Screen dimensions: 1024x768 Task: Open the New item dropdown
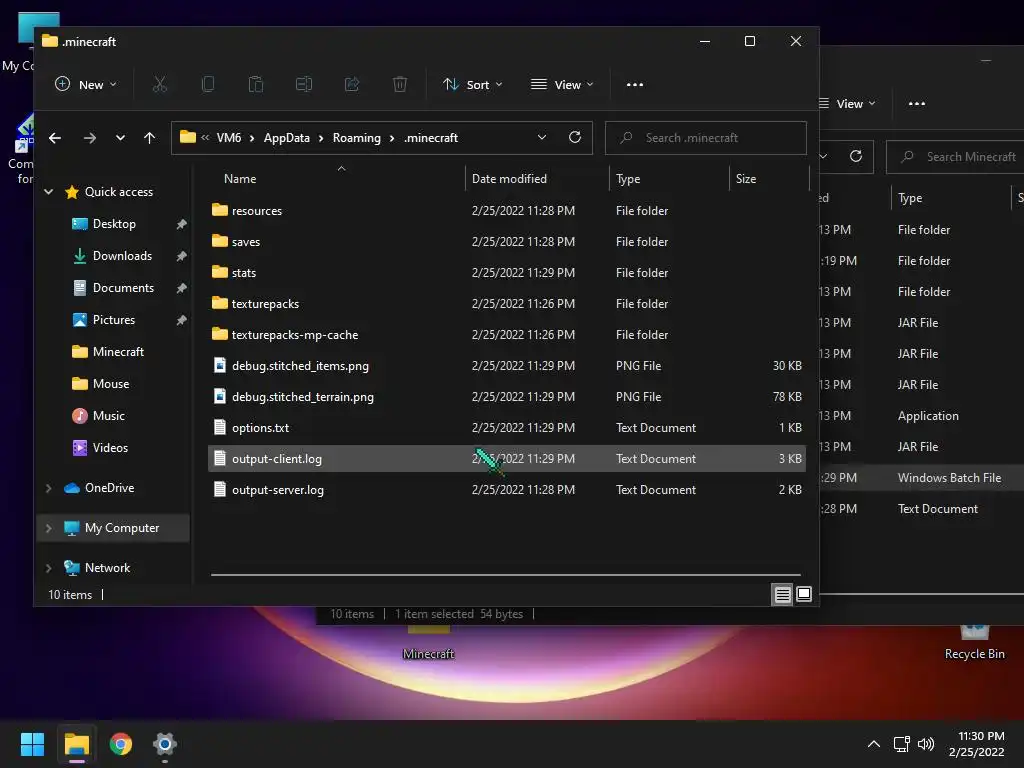86,84
